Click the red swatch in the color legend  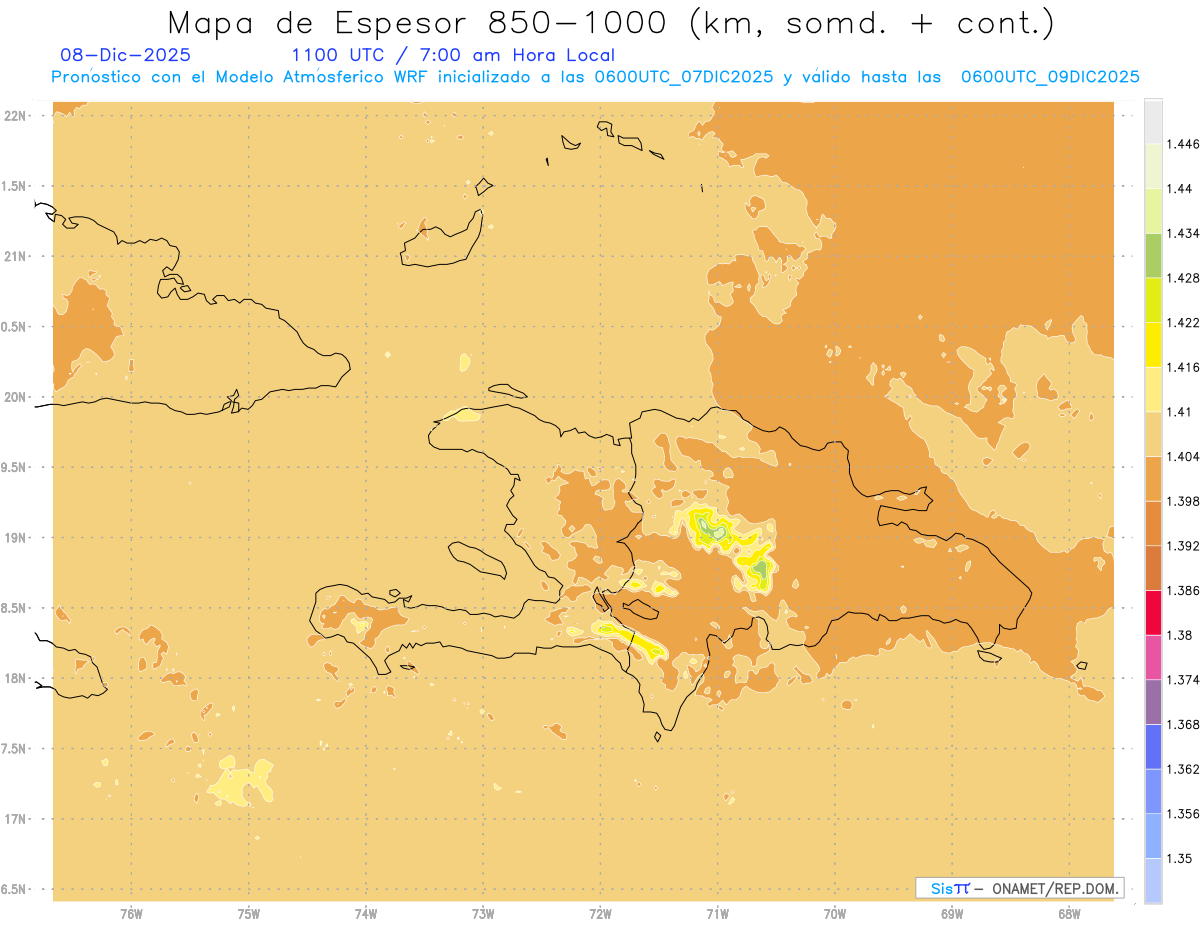coord(1153,612)
